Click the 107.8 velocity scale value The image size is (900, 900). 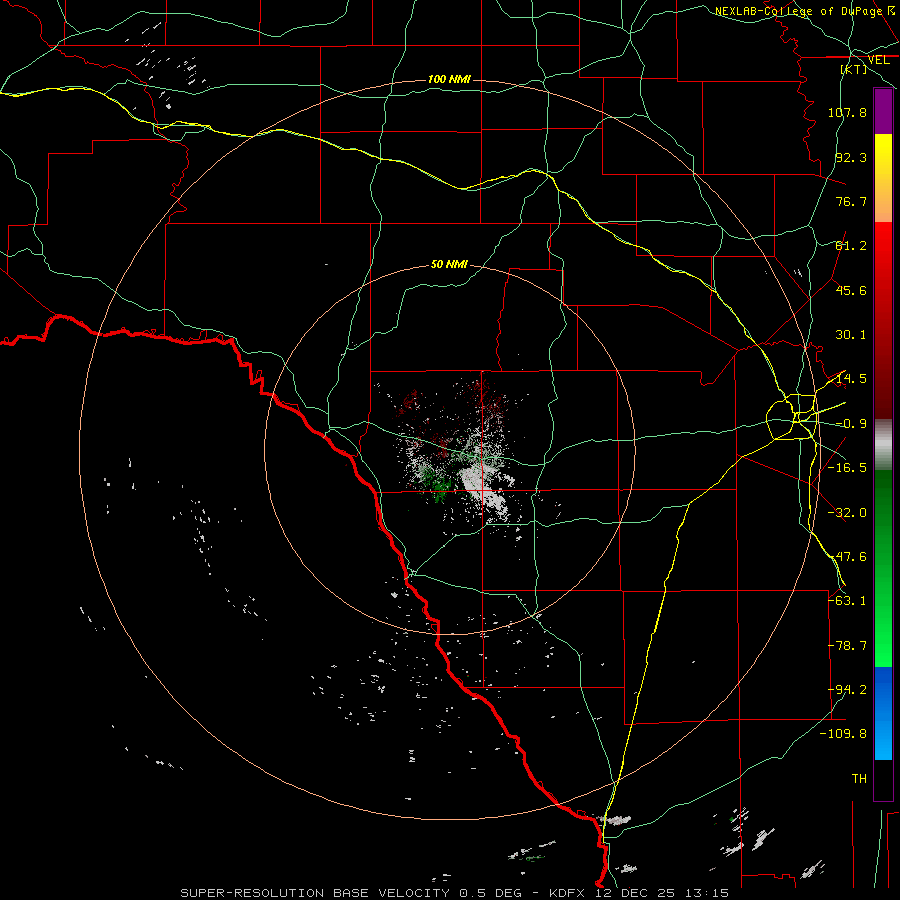coord(847,112)
